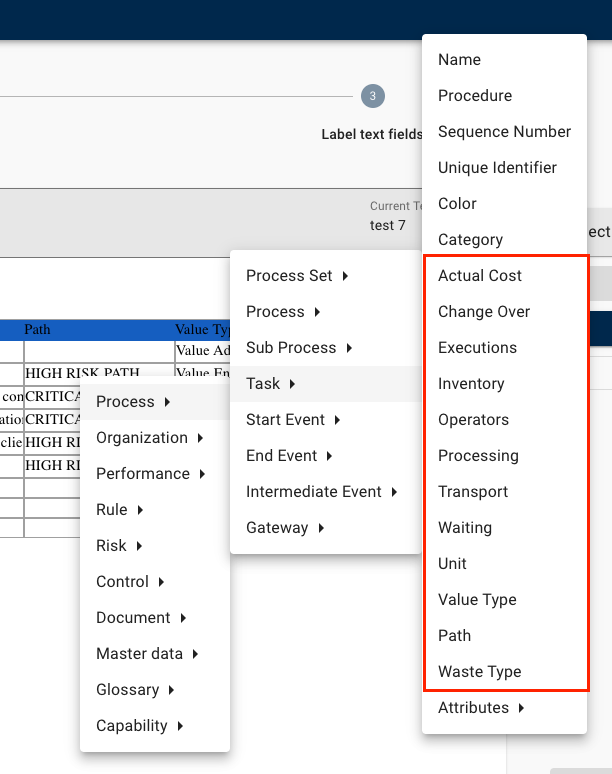Pick Unique Identifier from the menu
Screen dimensions: 612x774
click(x=497, y=168)
